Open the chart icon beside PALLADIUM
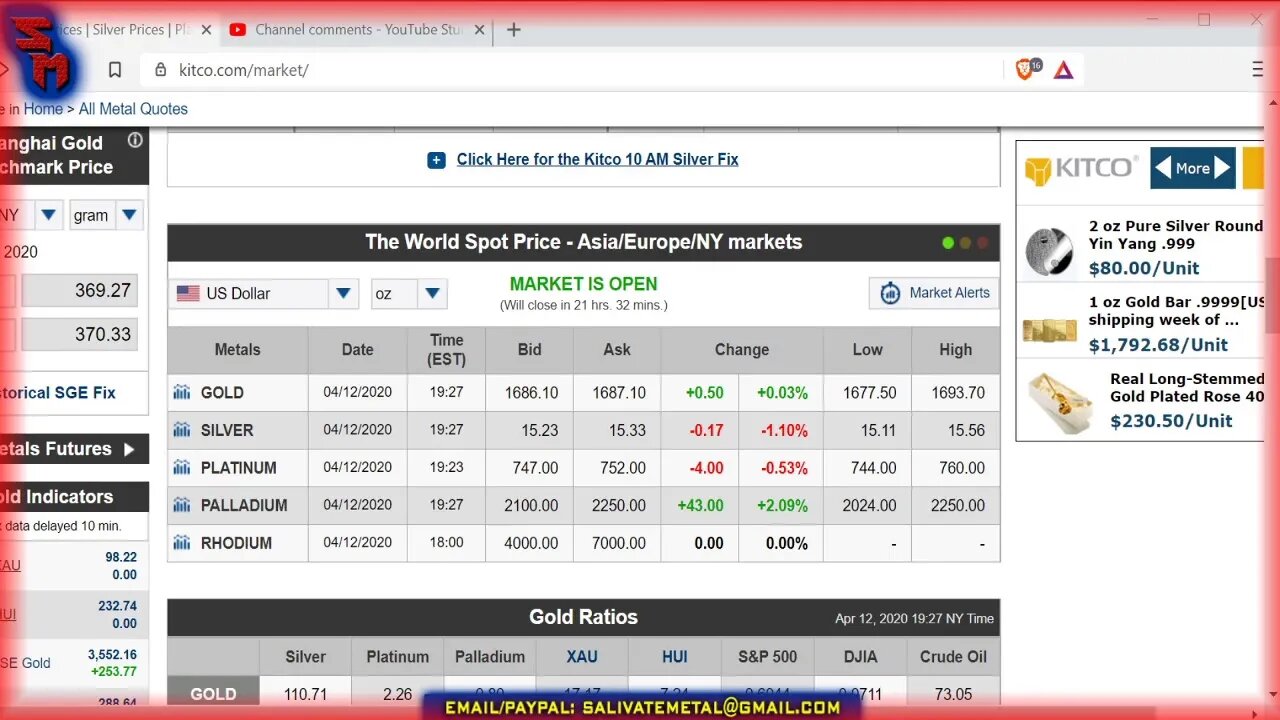 (181, 505)
